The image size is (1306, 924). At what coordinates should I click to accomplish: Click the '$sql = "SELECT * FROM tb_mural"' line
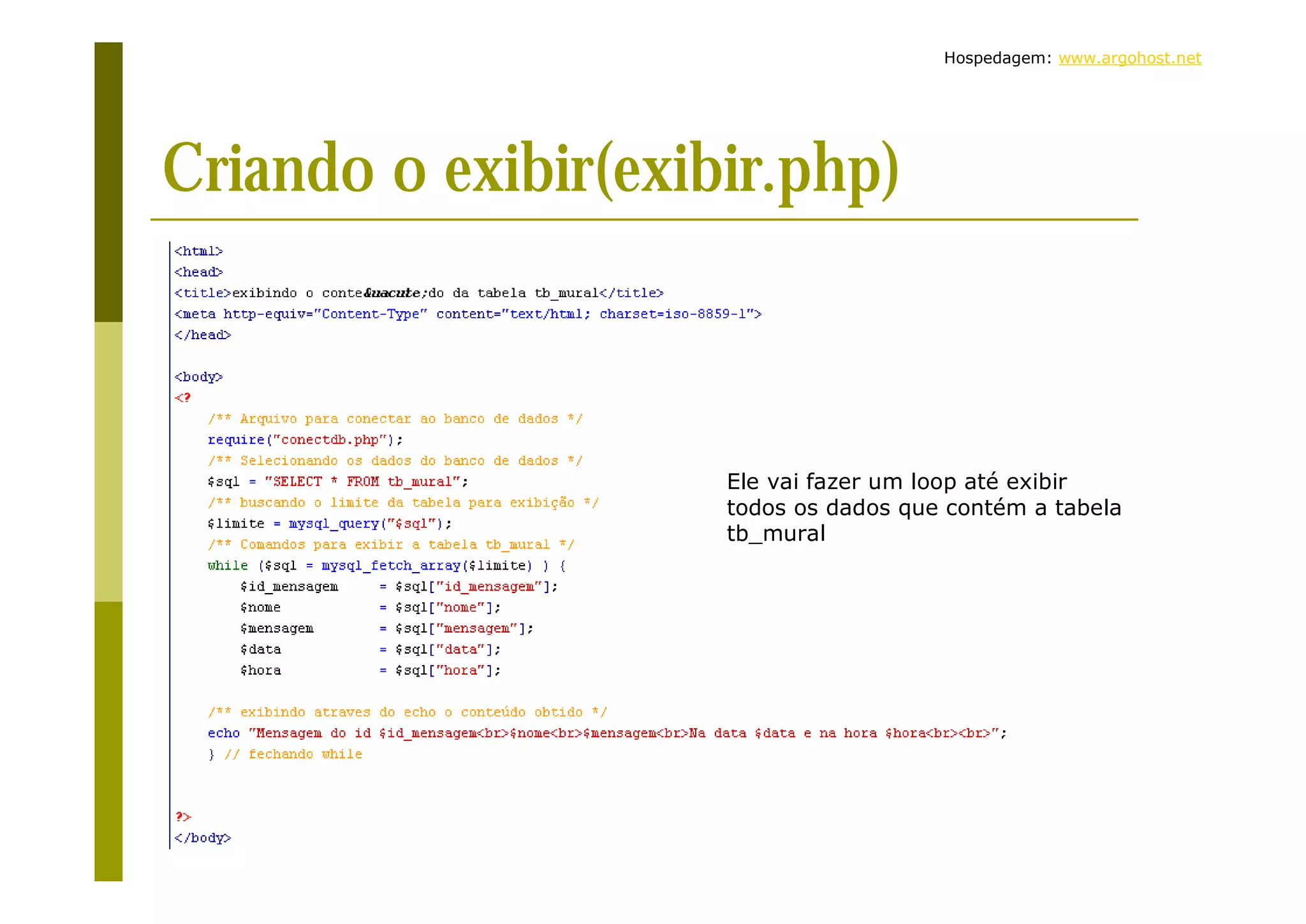click(337, 482)
